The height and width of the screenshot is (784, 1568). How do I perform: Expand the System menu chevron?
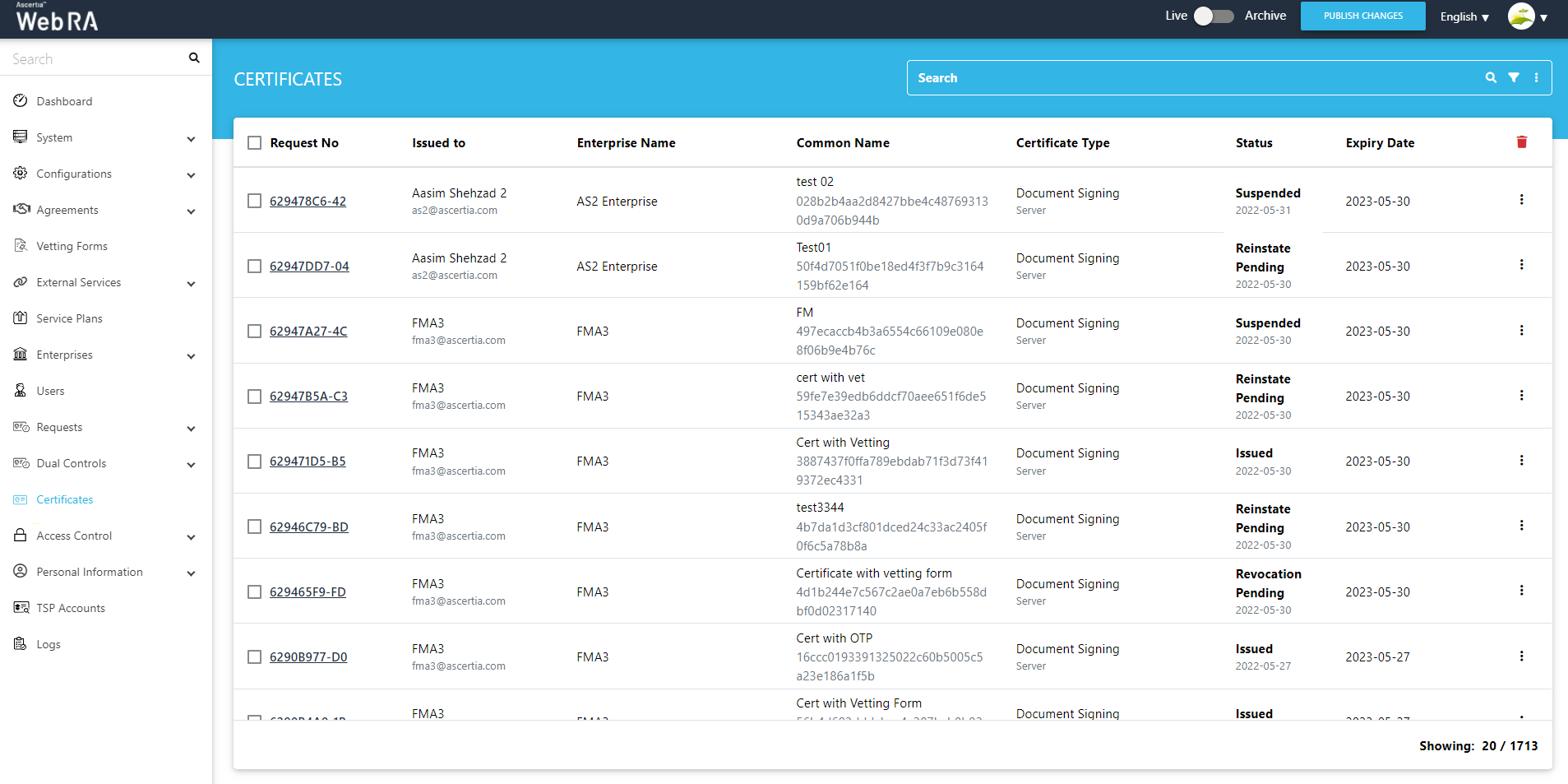(x=191, y=138)
